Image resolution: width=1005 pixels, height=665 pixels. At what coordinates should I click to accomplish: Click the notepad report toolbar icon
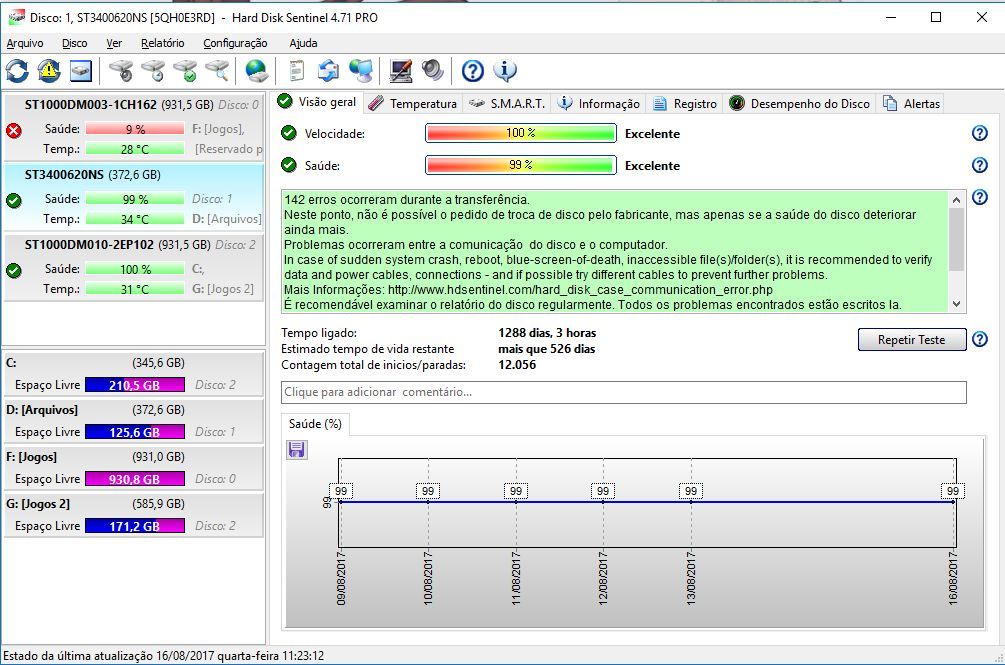296,70
